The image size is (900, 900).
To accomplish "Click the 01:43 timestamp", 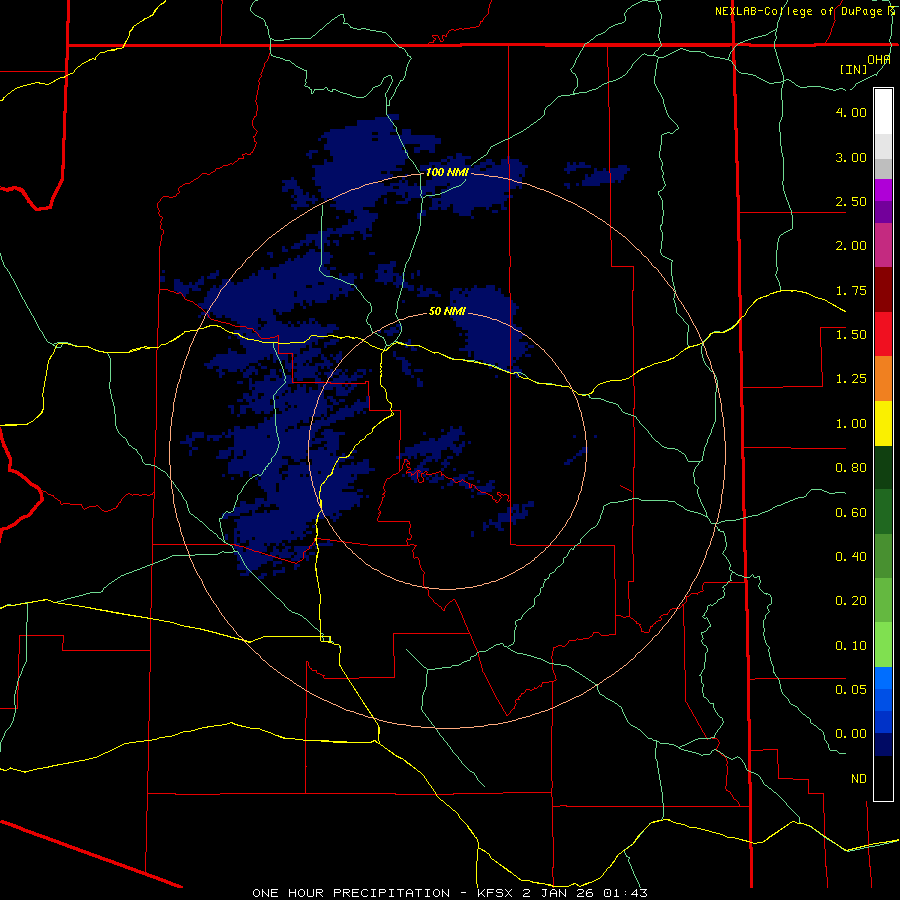I will point(625,893).
